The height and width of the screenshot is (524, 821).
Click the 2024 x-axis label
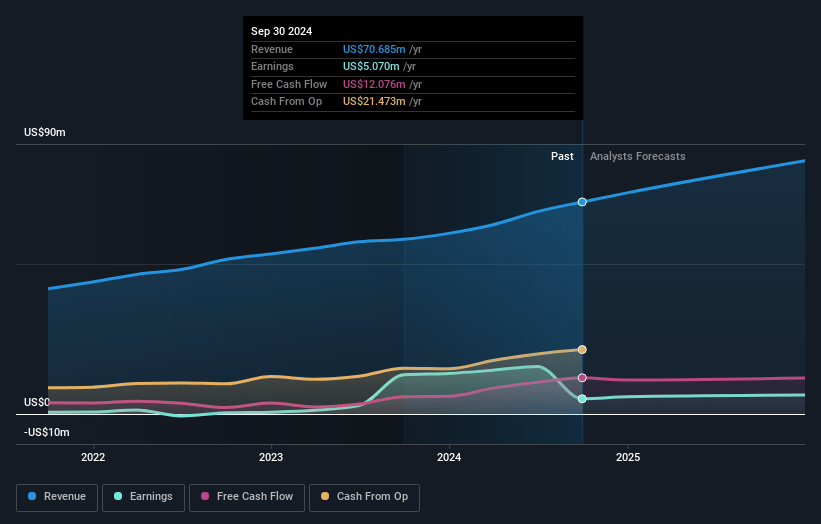[449, 457]
